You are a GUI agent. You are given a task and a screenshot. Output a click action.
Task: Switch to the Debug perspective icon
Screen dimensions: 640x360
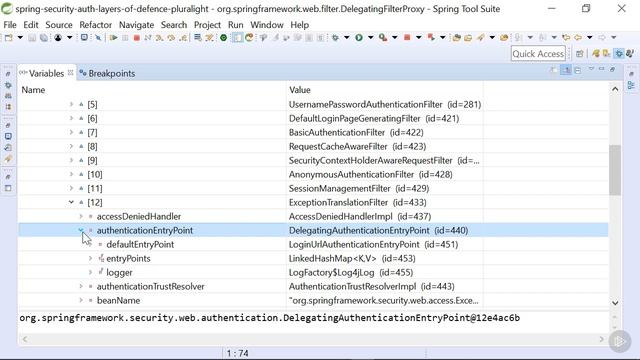click(x=619, y=53)
